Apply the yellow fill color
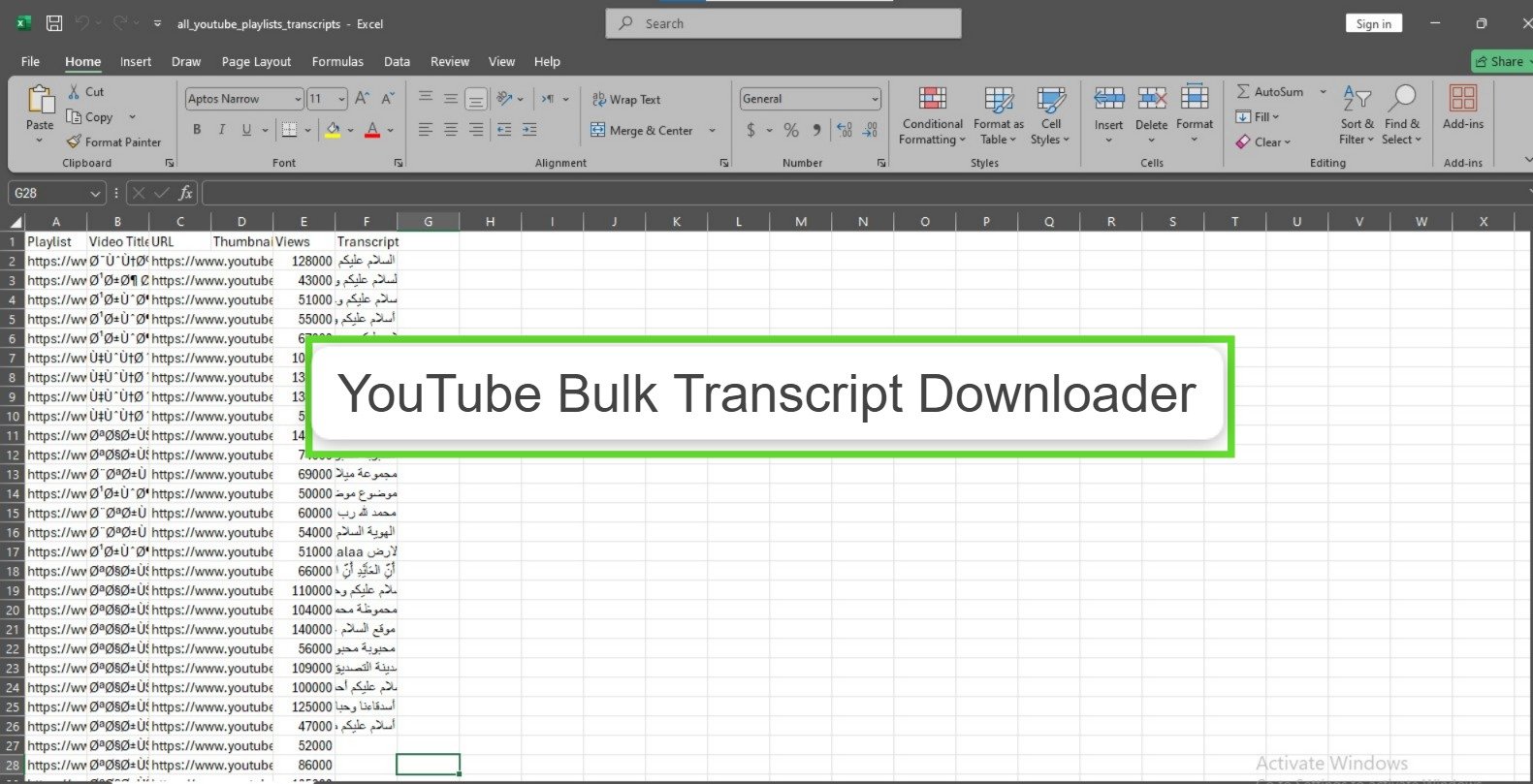The width and height of the screenshot is (1533, 784). [334, 130]
